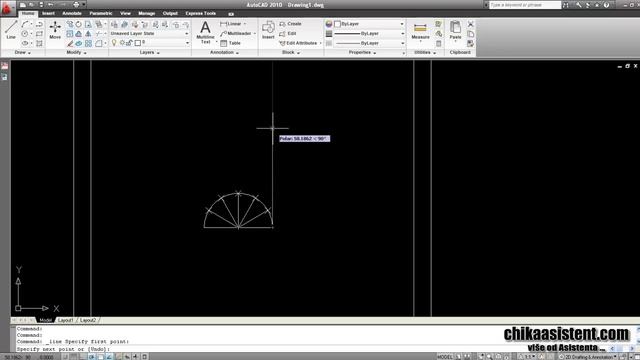Click the Insert block button

[268, 30]
